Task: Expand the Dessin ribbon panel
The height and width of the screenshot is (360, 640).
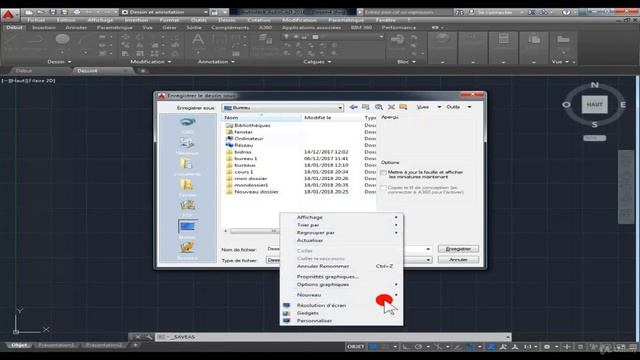Action: (59, 62)
